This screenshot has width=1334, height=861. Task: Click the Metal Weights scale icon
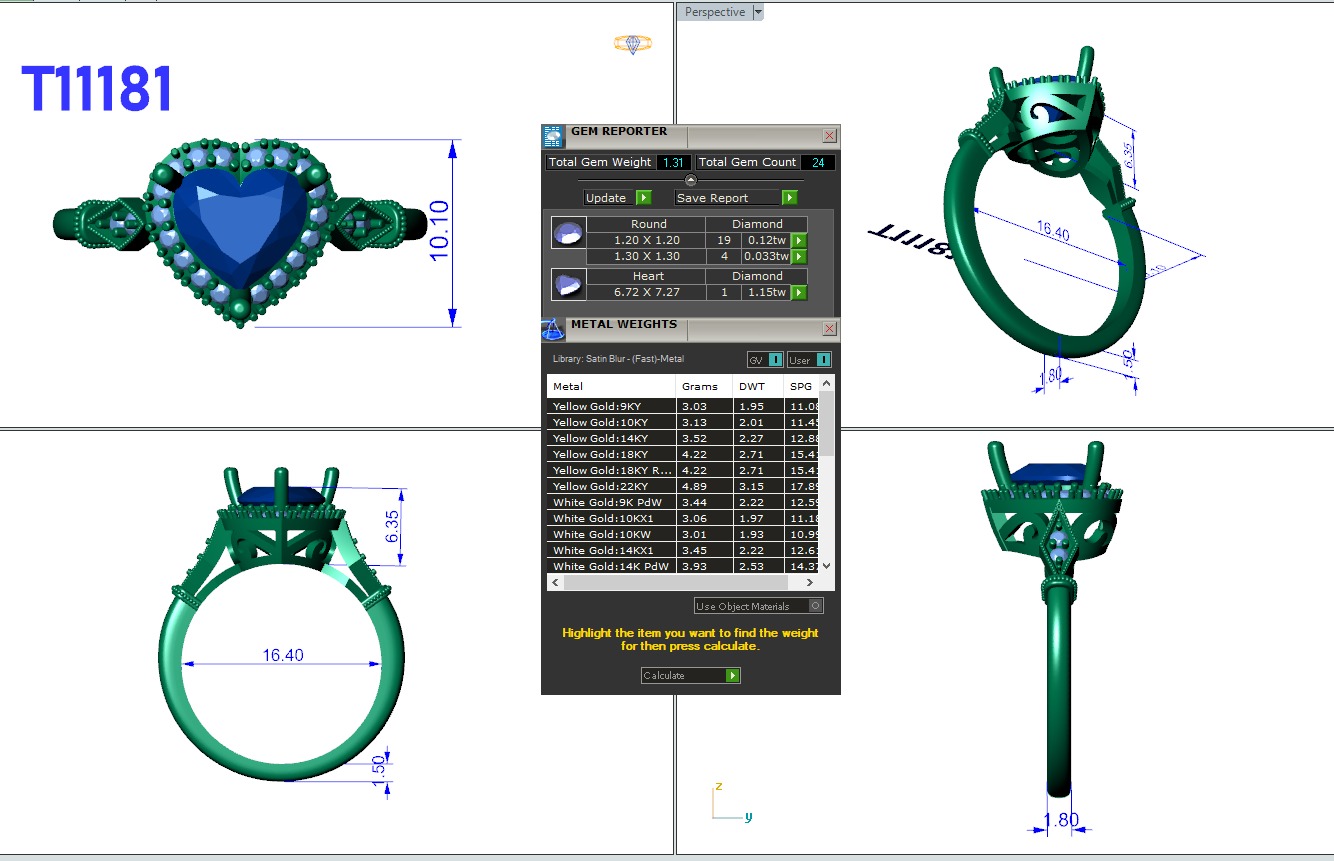pos(553,329)
